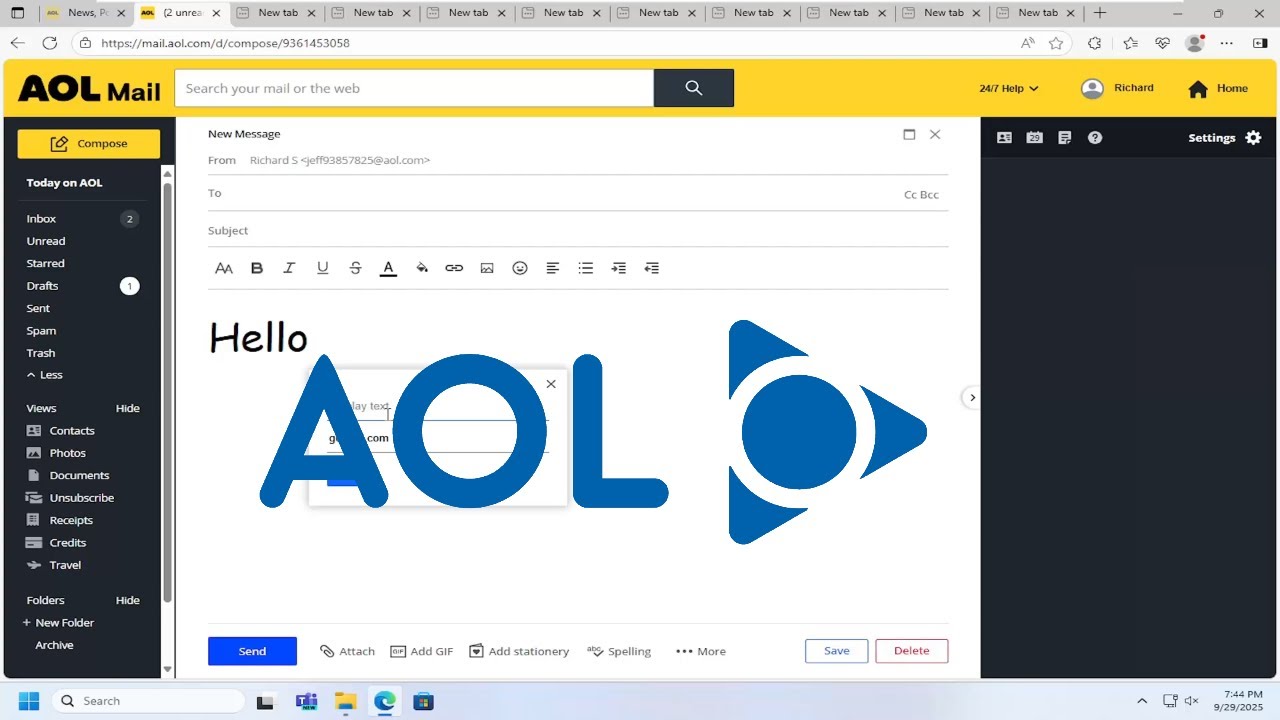Open the Sent folder
This screenshot has height=720, width=1280.
(x=38, y=308)
